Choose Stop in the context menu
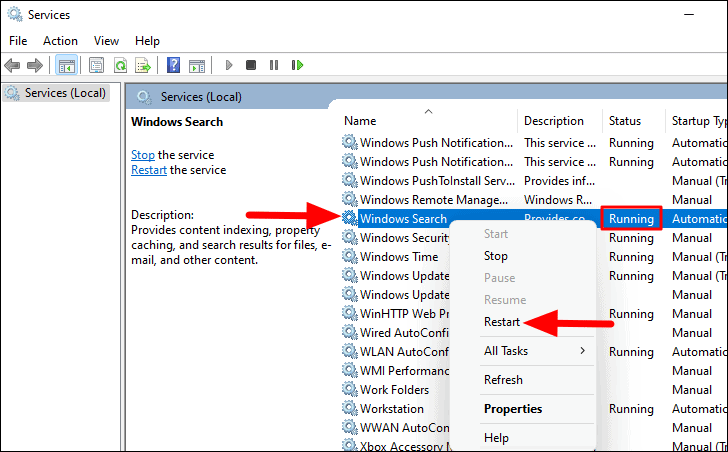Screen dimensions: 728x452 click(x=496, y=256)
